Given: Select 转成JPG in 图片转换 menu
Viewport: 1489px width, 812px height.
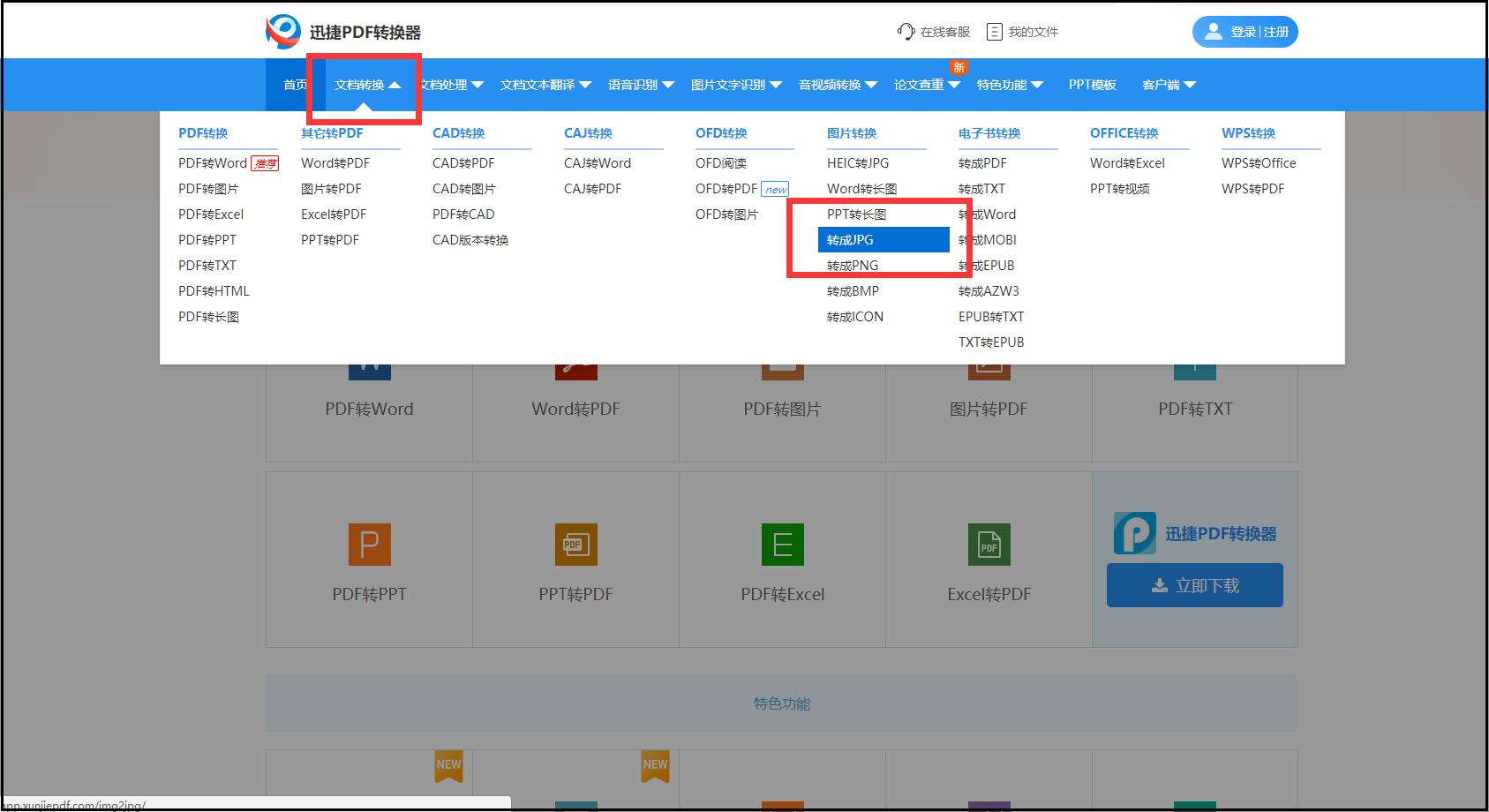Looking at the screenshot, I should click(850, 240).
